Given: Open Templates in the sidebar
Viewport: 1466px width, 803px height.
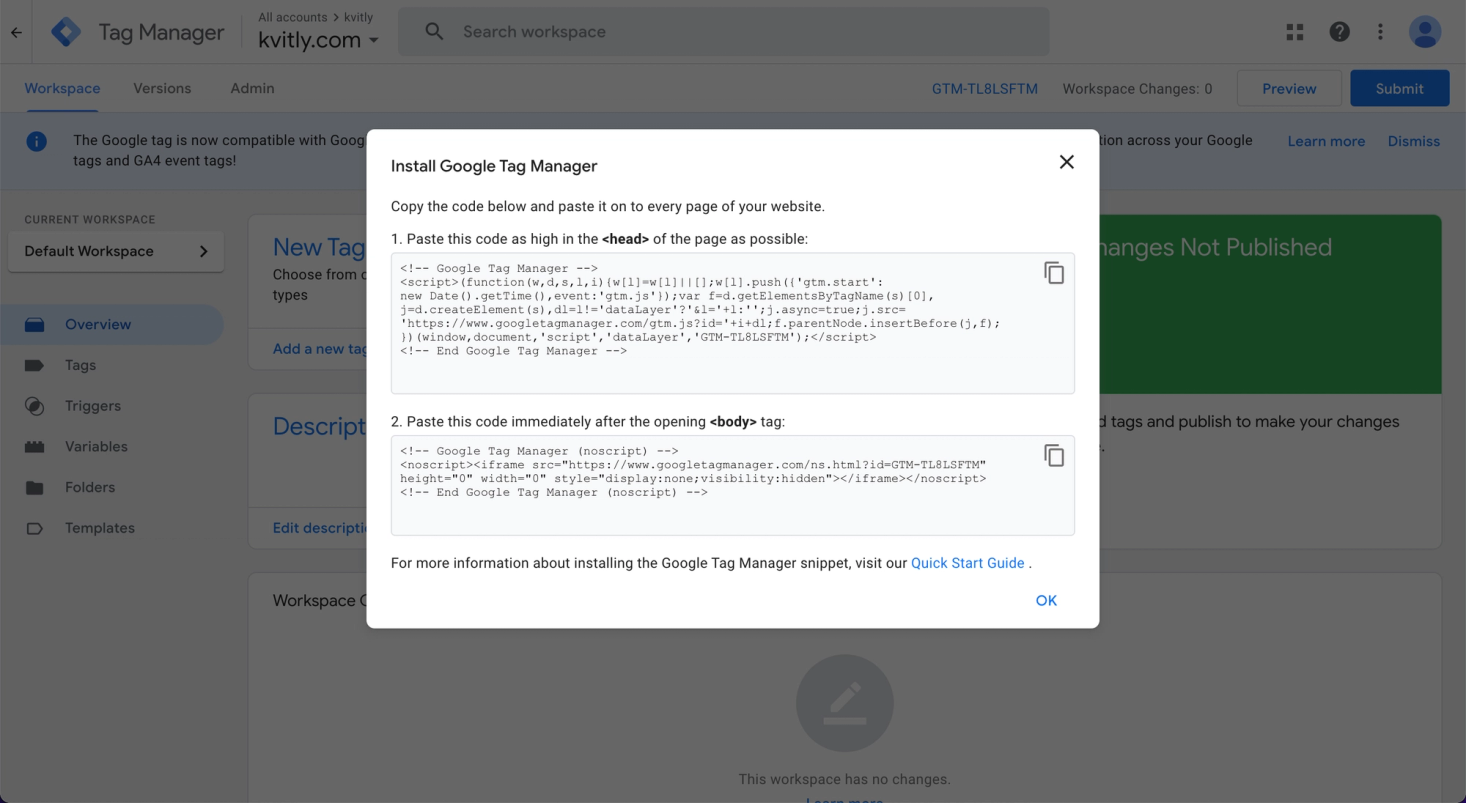Looking at the screenshot, I should [112, 528].
